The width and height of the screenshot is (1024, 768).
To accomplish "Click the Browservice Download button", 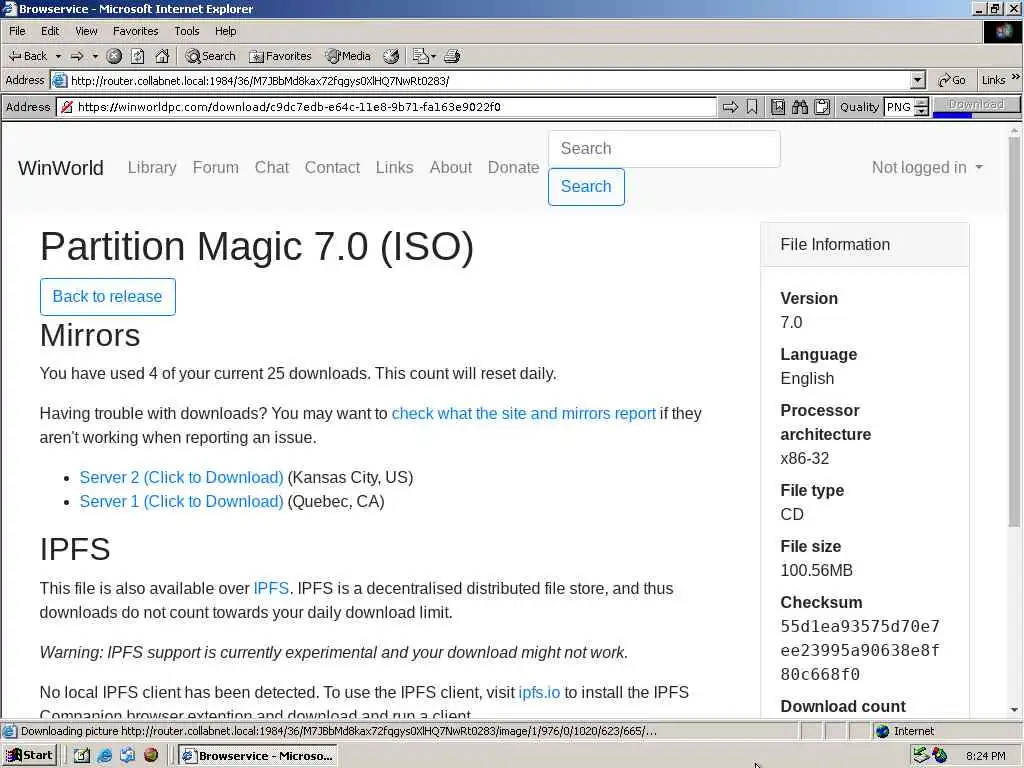I will coord(976,104).
